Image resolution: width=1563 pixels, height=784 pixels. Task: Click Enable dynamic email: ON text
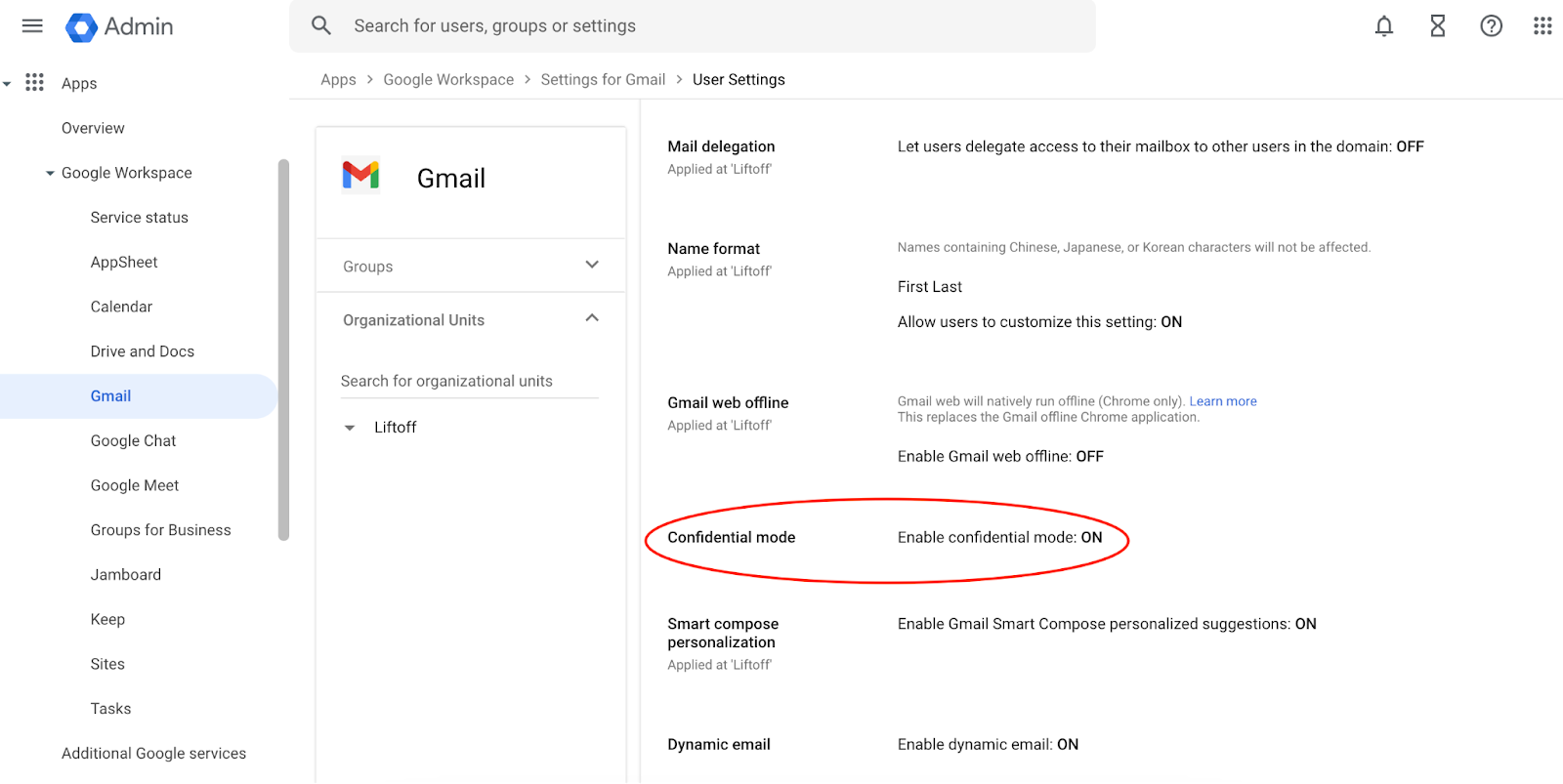point(988,745)
